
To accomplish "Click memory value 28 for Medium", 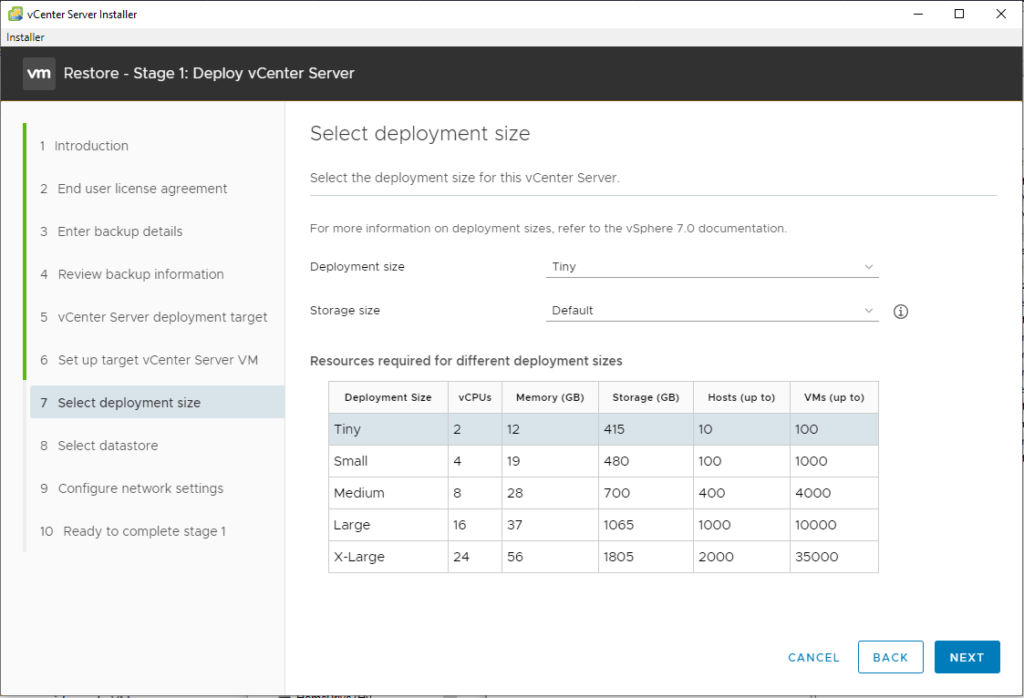I will click(515, 493).
